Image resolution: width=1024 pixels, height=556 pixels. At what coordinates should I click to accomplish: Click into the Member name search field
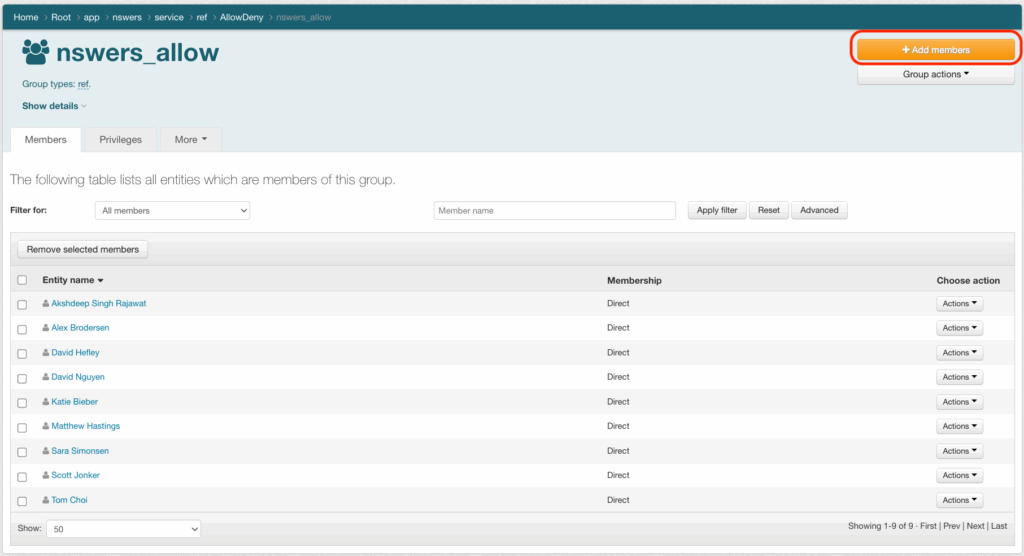pyautogui.click(x=554, y=211)
